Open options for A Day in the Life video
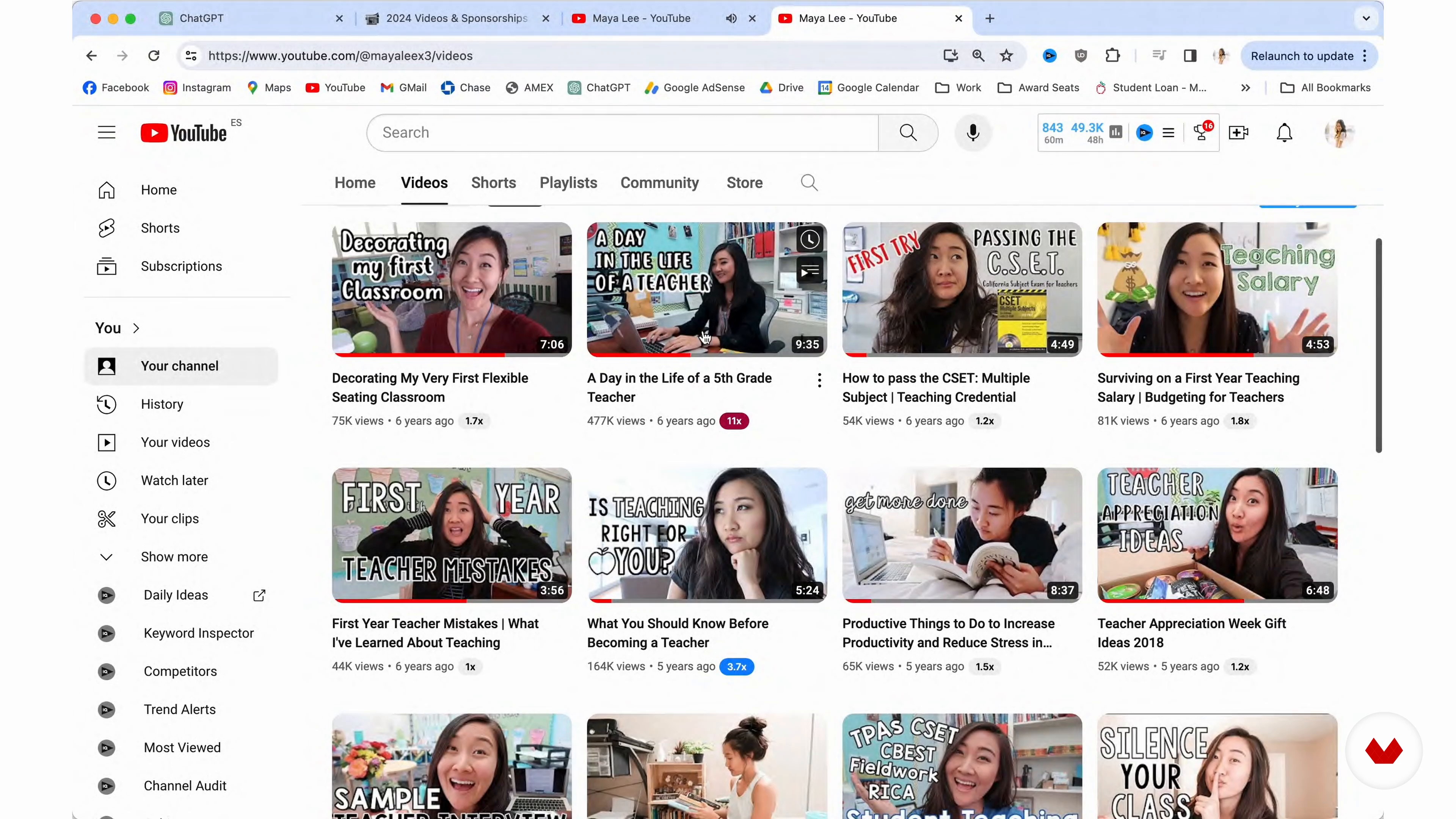Image resolution: width=1456 pixels, height=819 pixels. tap(819, 380)
